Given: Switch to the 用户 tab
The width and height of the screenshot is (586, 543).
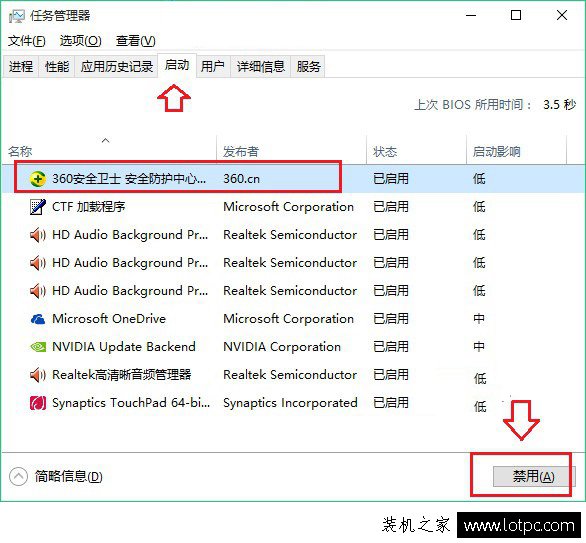Looking at the screenshot, I should pyautogui.click(x=213, y=67).
